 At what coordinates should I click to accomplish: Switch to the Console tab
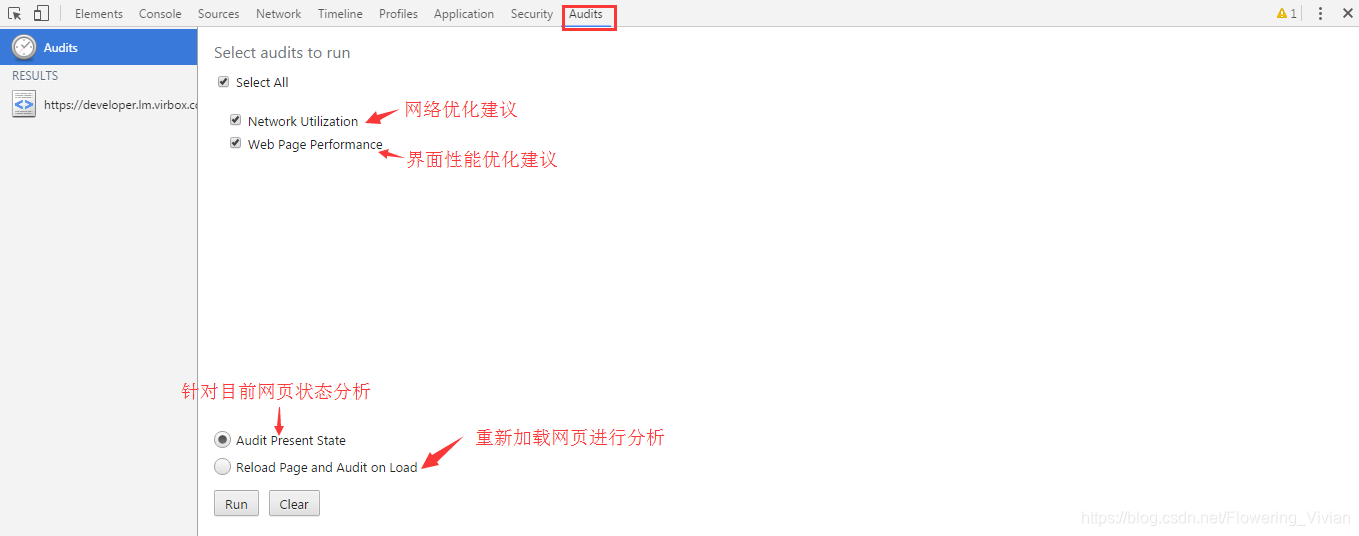(160, 14)
